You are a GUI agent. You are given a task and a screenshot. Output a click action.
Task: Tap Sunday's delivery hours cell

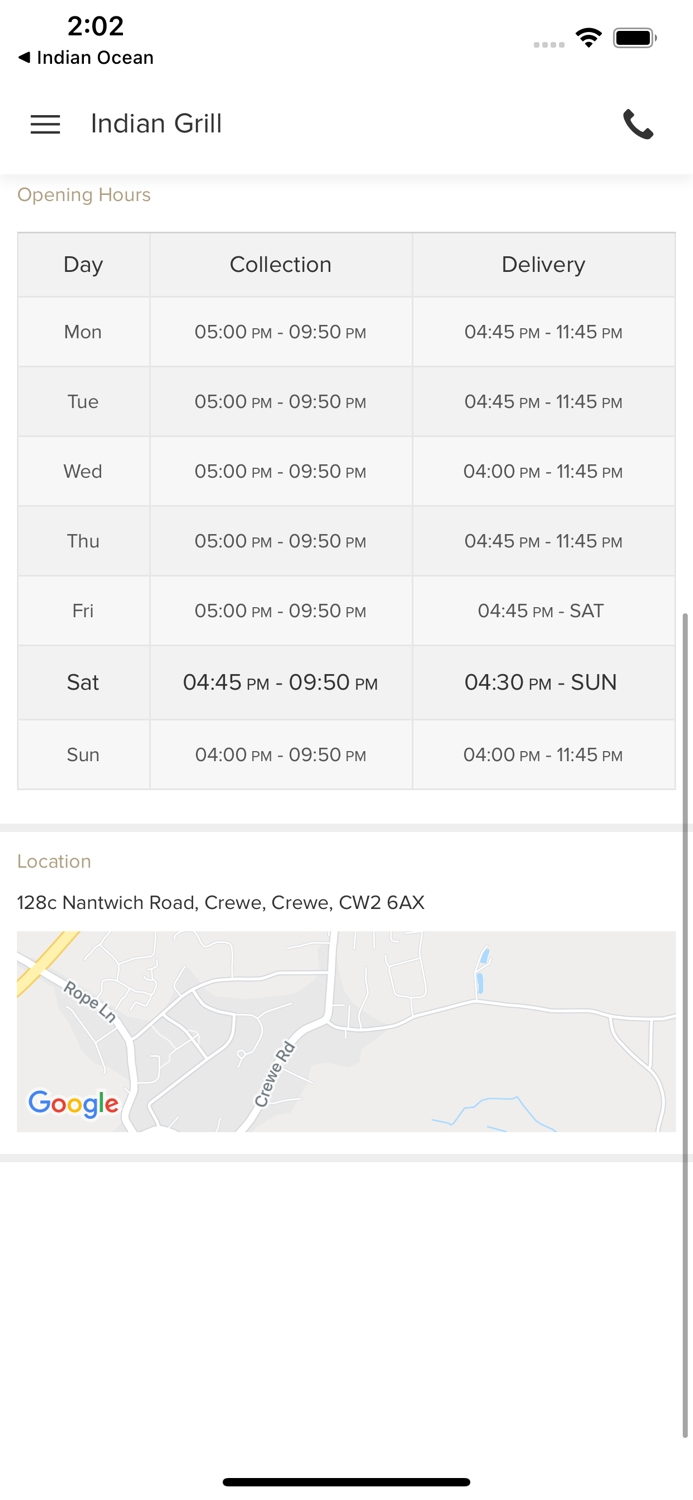click(x=543, y=755)
